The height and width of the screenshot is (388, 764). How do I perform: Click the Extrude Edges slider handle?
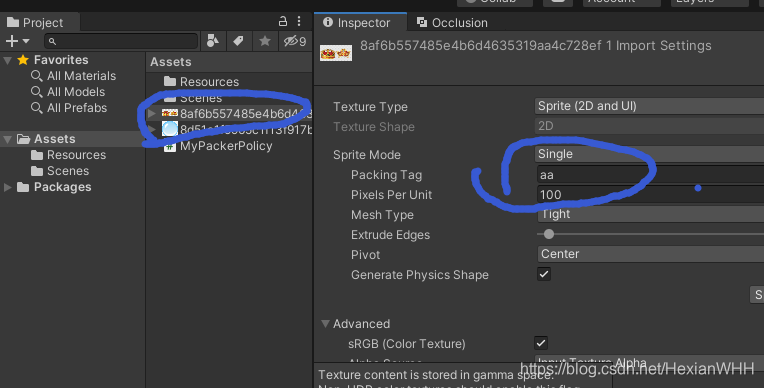[549, 234]
